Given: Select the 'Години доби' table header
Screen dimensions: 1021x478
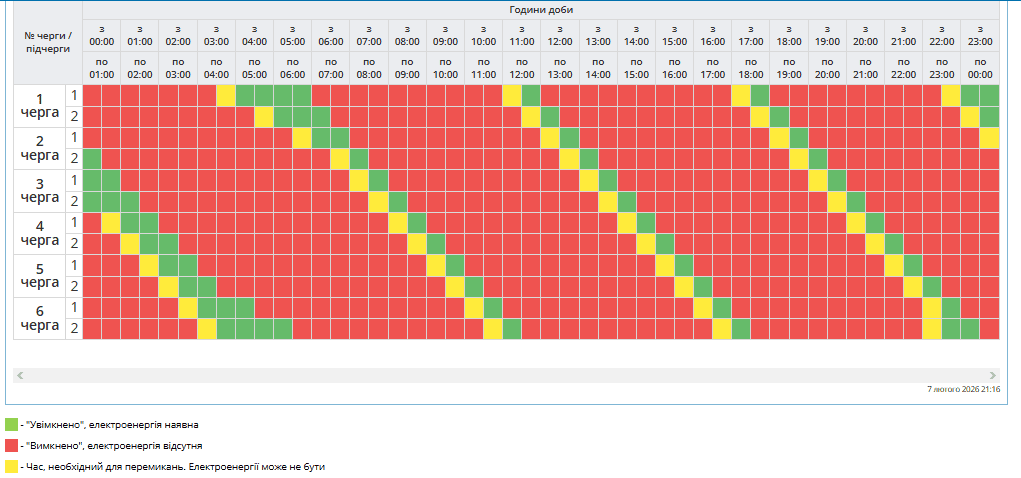Looking at the screenshot, I should pyautogui.click(x=540, y=9).
